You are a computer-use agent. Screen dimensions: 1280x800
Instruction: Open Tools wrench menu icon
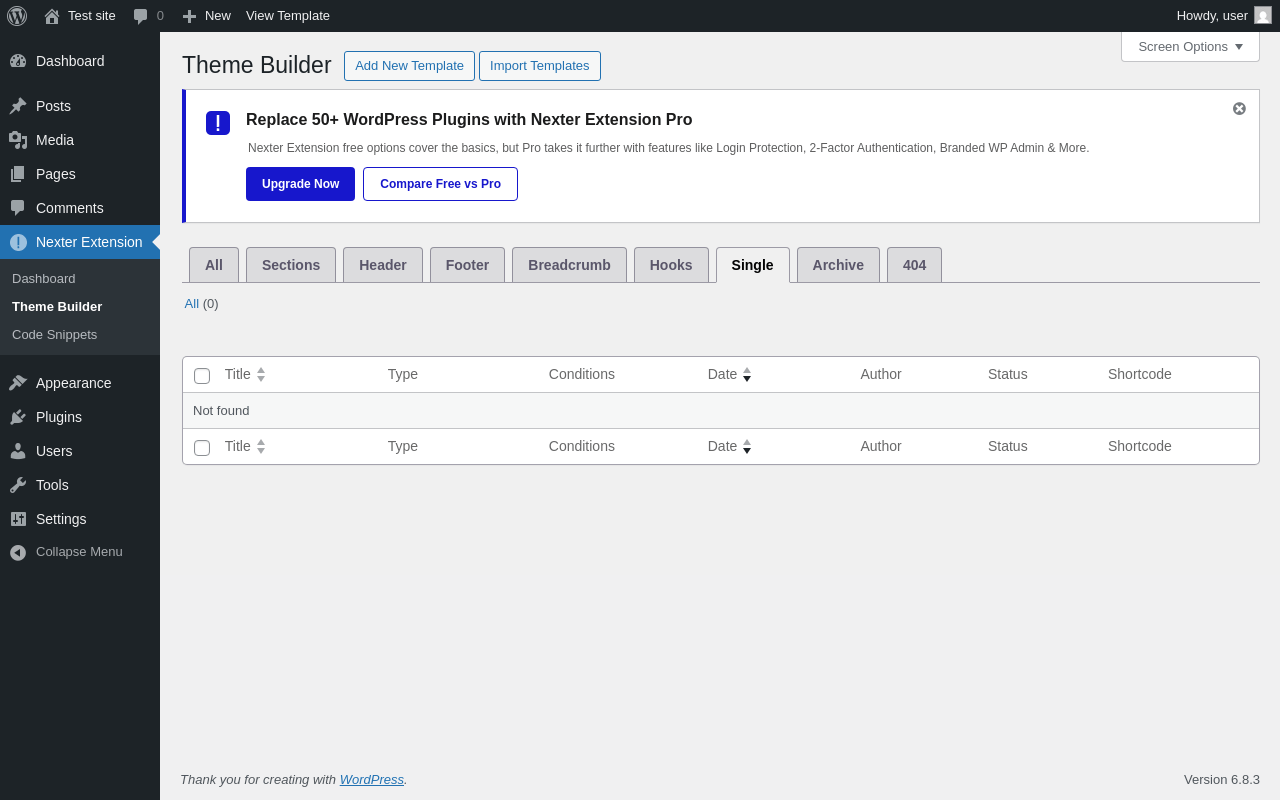click(x=18, y=485)
